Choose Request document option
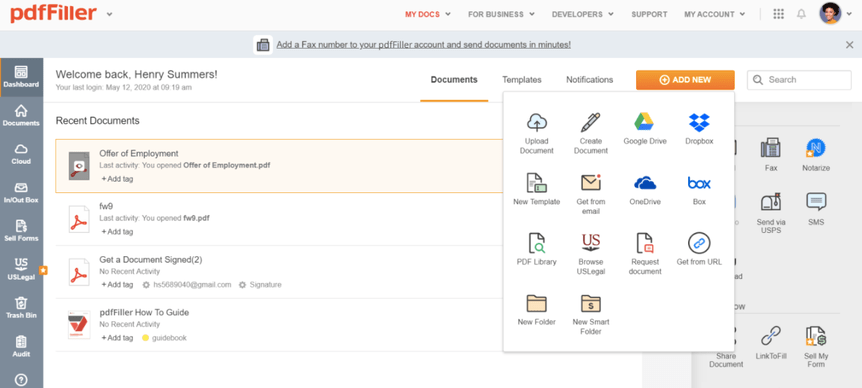Screen dimensions: 862x388 coord(645,253)
